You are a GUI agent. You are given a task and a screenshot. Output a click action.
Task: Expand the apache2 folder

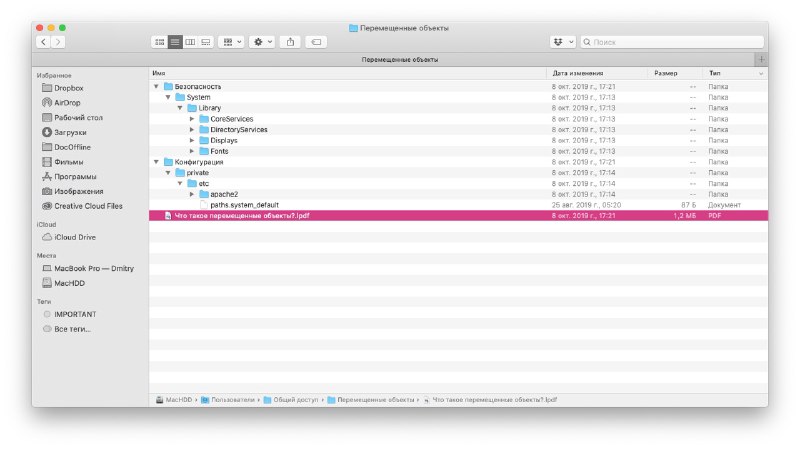(192, 194)
